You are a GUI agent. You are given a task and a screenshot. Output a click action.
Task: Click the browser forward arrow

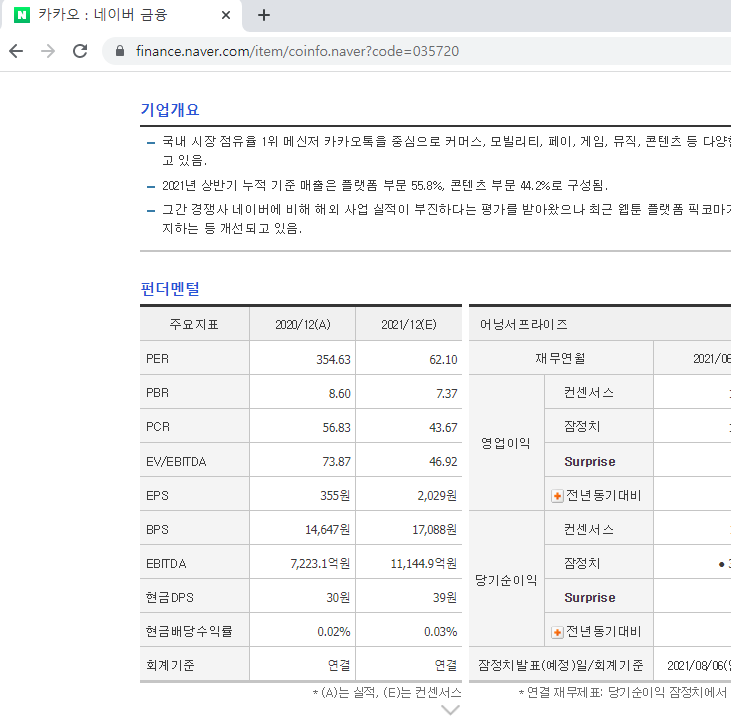pos(48,51)
